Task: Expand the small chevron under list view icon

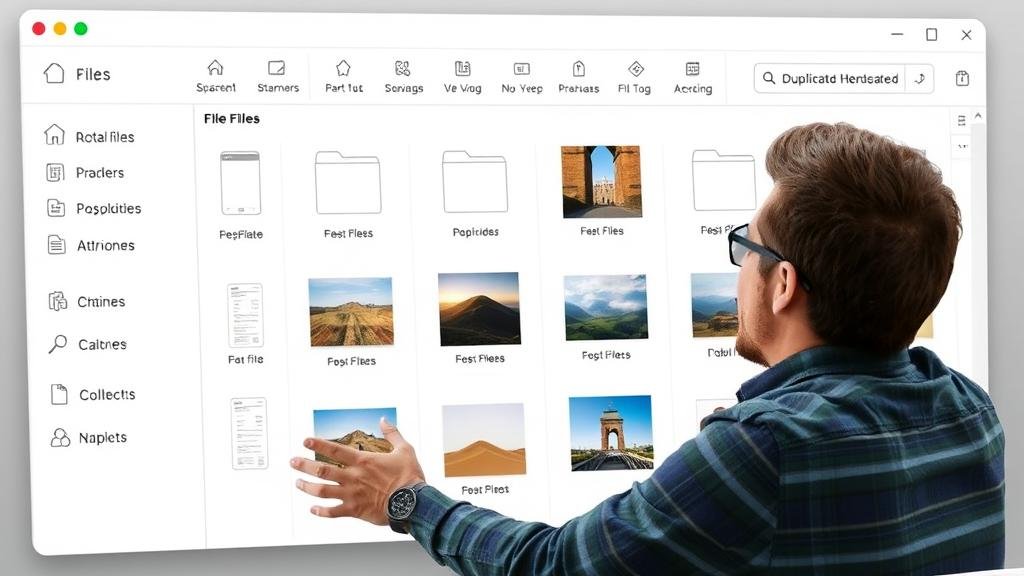Action: coord(962,146)
